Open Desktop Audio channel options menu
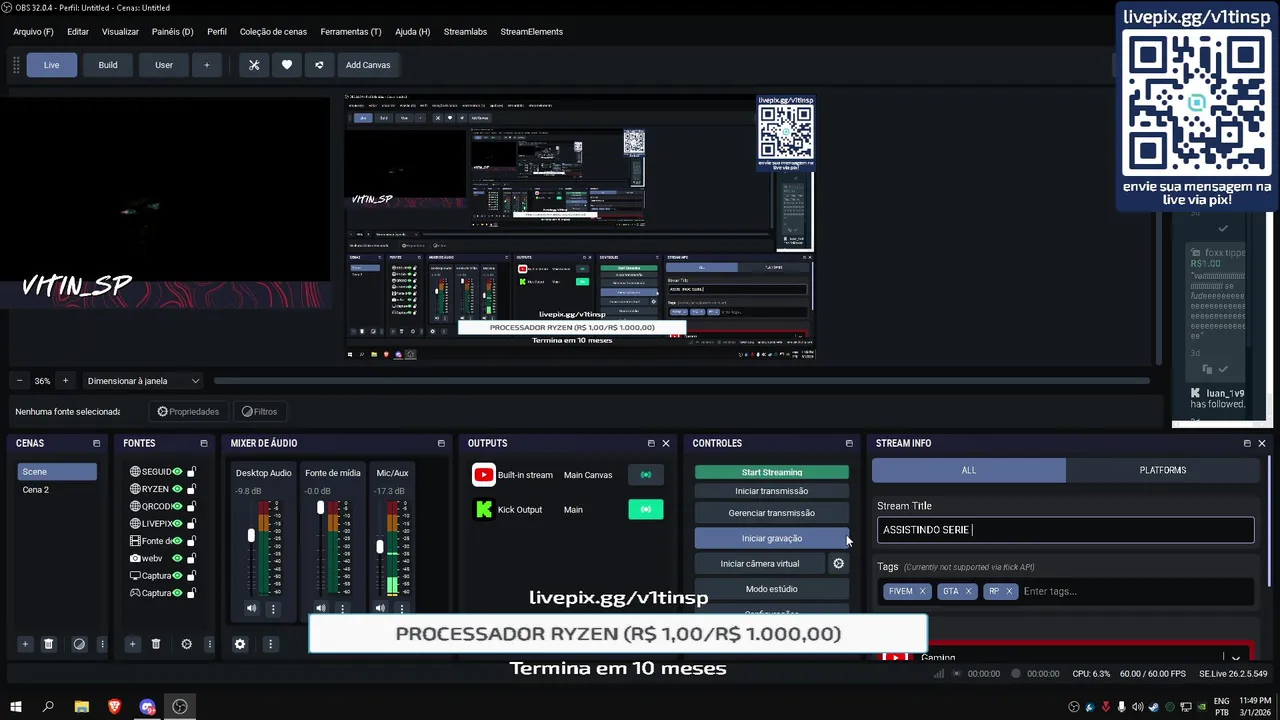Screen dimensions: 1280x720 pyautogui.click(x=273, y=608)
